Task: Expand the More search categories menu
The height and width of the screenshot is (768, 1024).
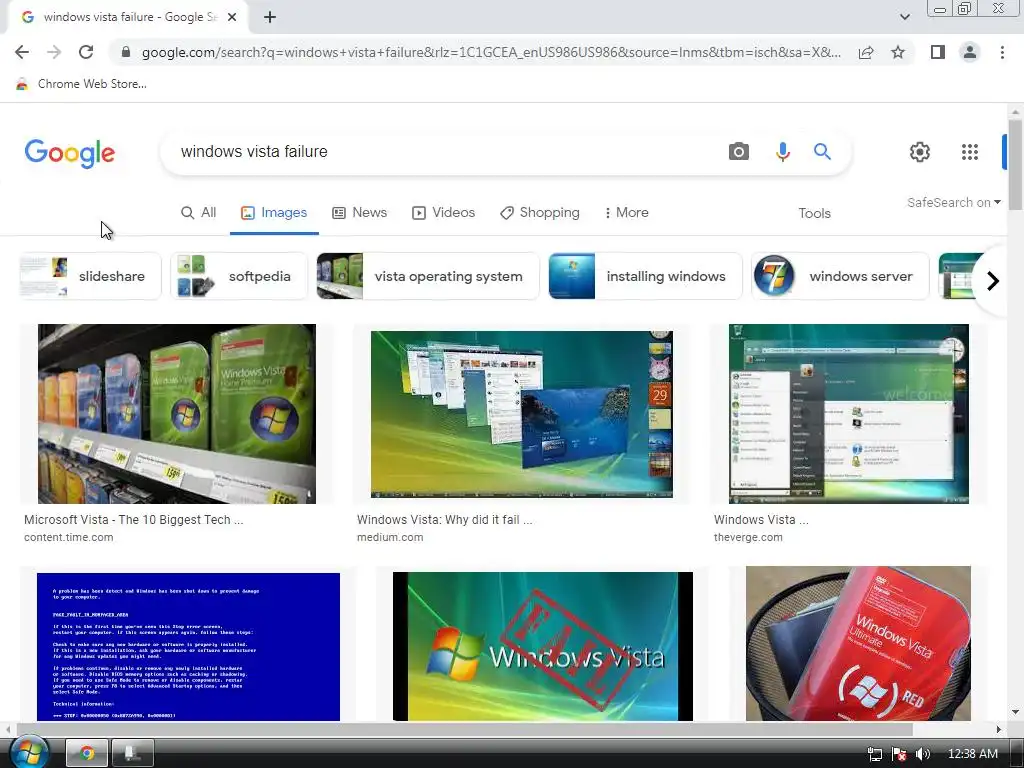Action: (626, 213)
